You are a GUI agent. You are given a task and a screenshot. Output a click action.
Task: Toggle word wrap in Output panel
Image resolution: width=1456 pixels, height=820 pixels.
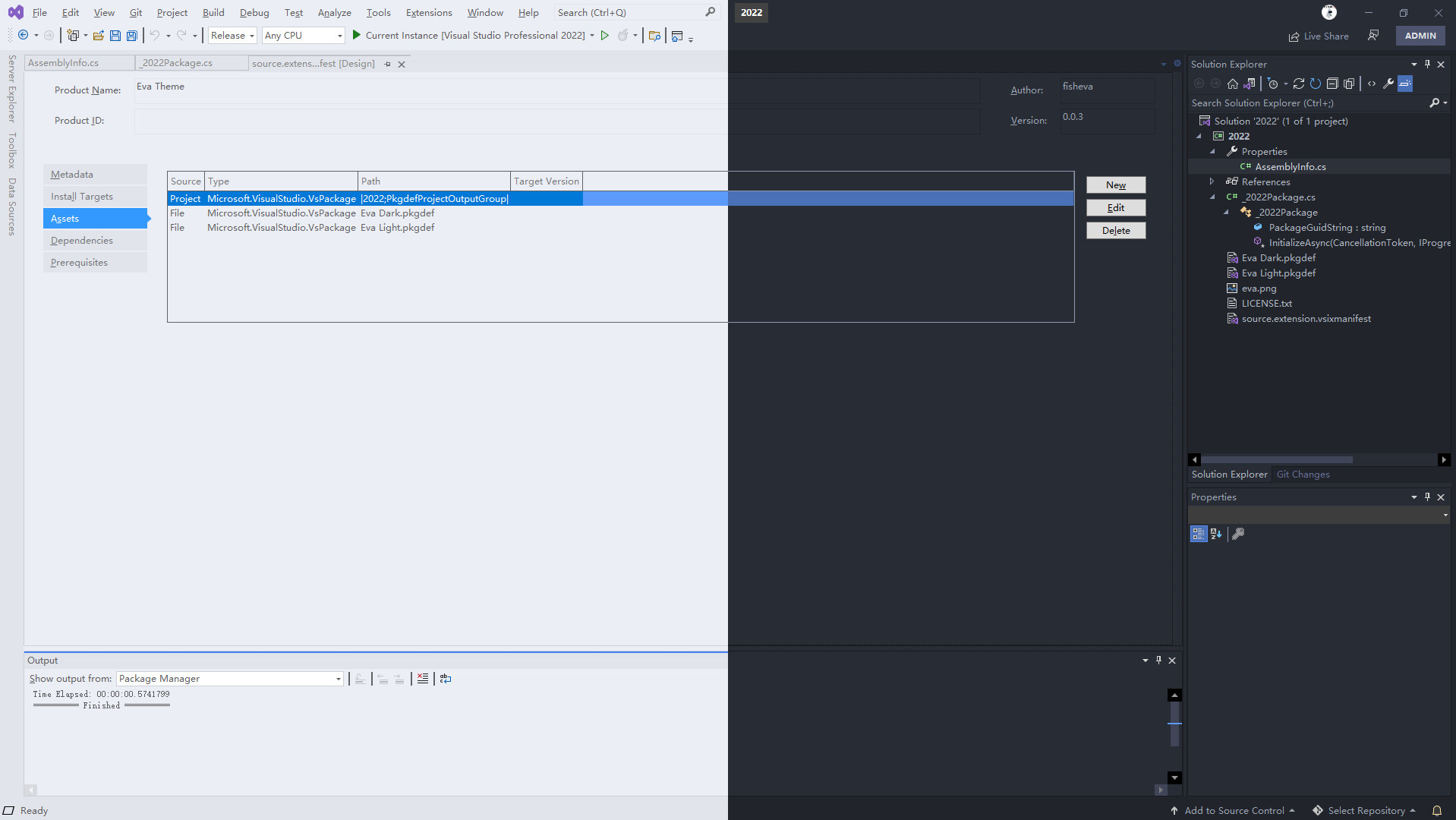click(446, 679)
